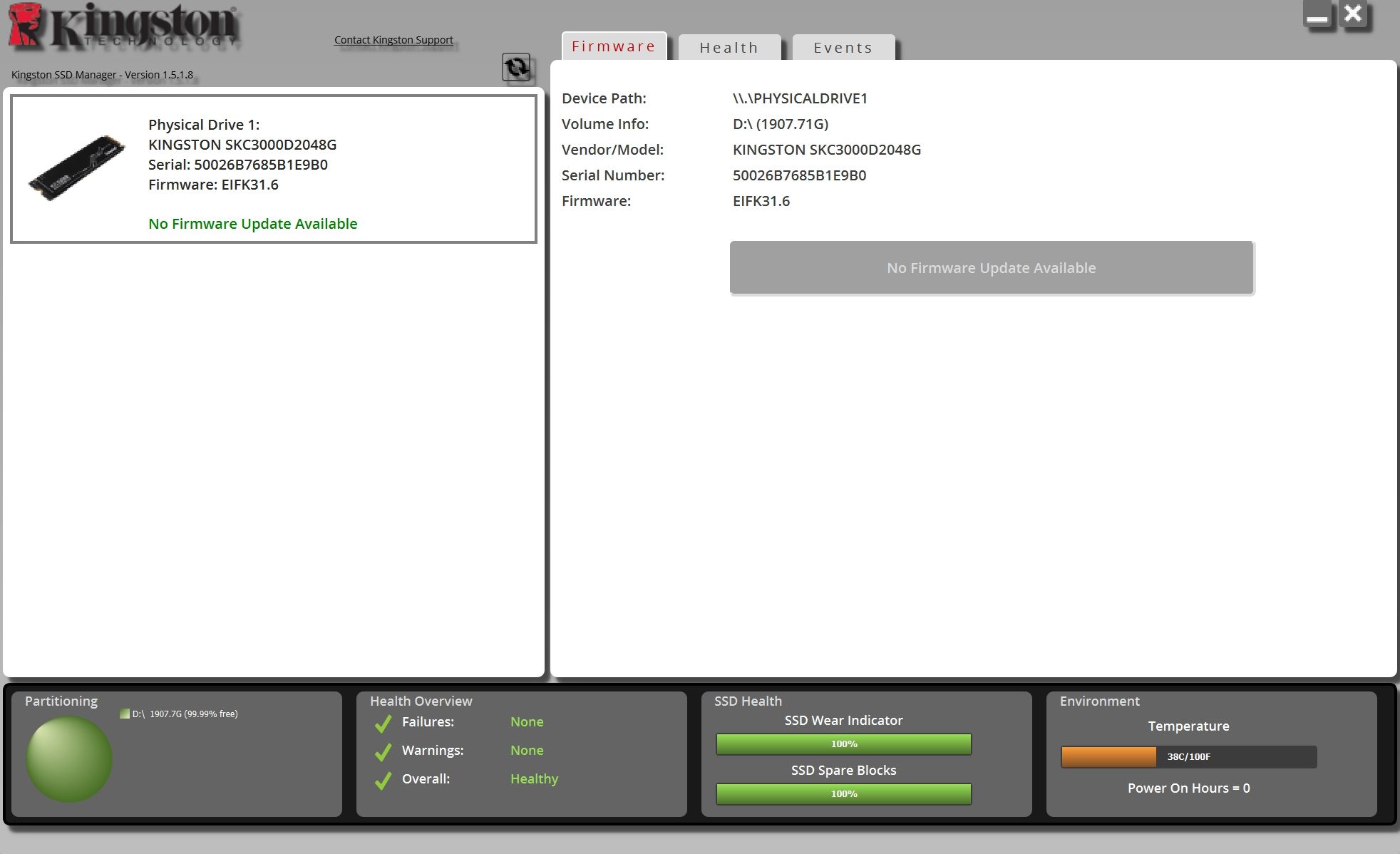Click drive model KINGSTON SKC3000D2048G in drive list
The image size is (1400, 854).
click(242, 145)
